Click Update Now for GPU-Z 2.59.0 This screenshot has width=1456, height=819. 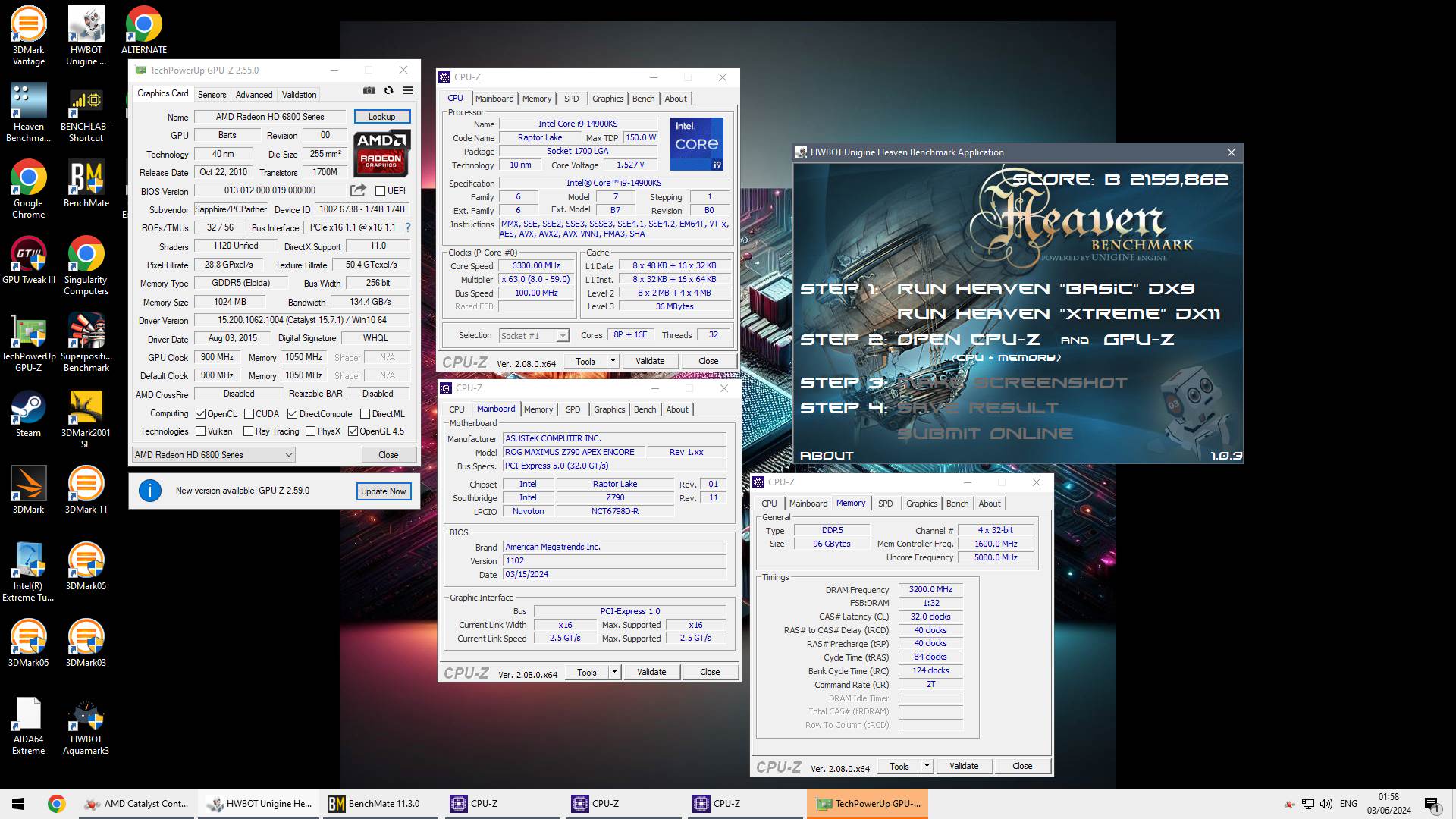point(383,491)
